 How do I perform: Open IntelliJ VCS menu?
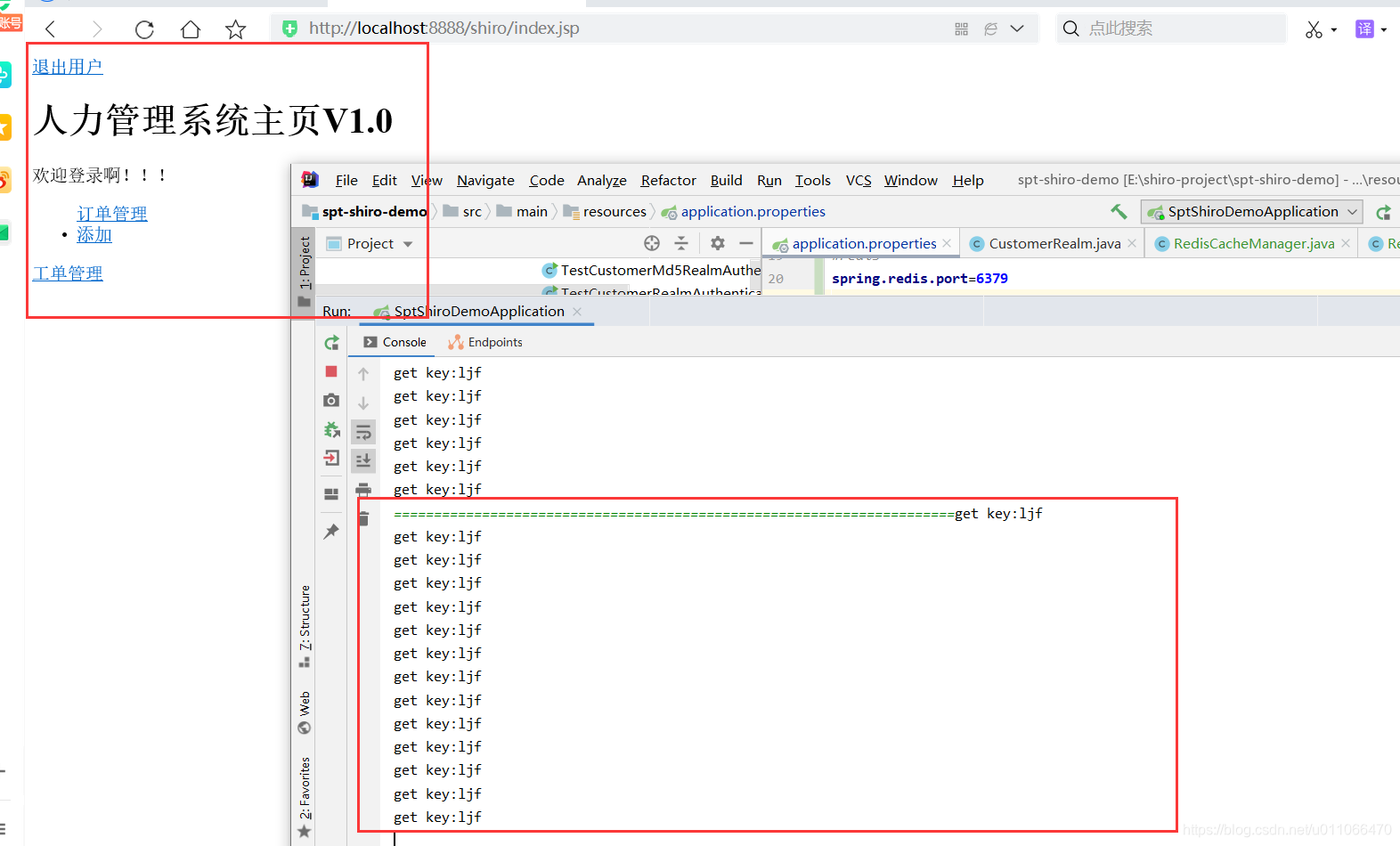pos(859,180)
